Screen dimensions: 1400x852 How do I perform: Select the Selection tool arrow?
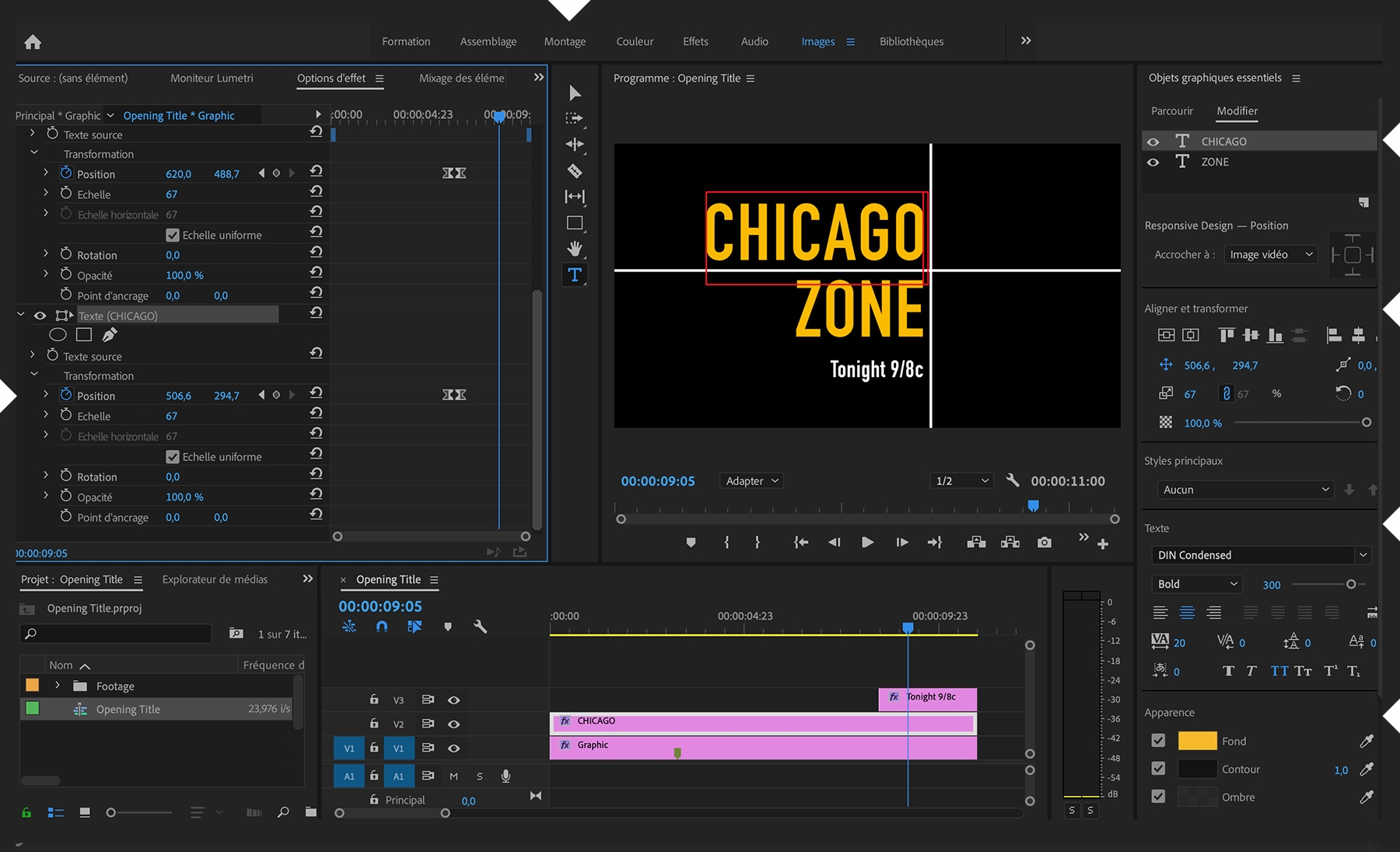(575, 93)
